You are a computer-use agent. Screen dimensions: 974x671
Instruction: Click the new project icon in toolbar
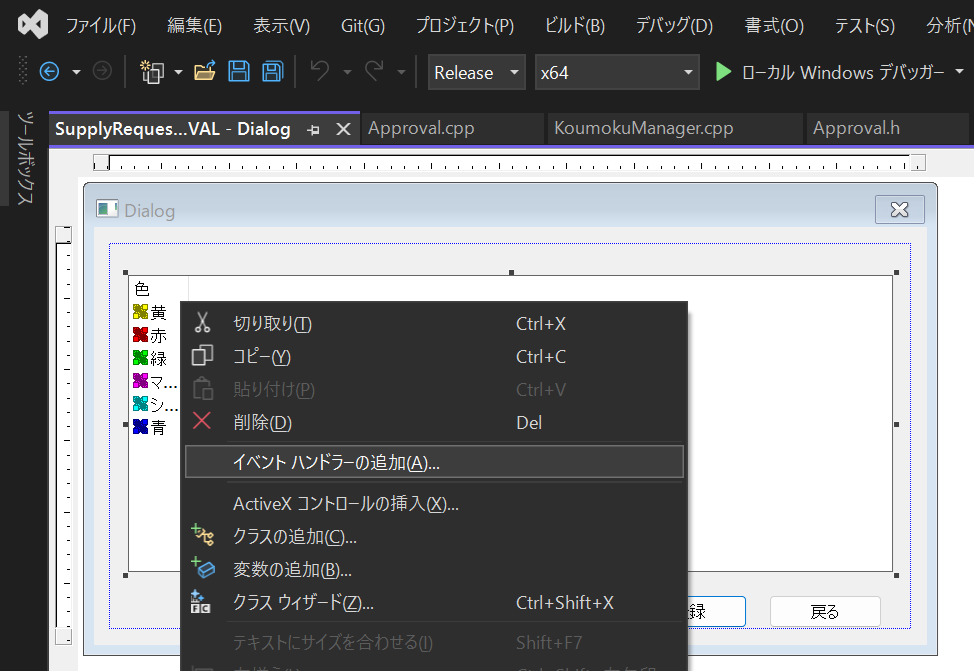pyautogui.click(x=152, y=72)
